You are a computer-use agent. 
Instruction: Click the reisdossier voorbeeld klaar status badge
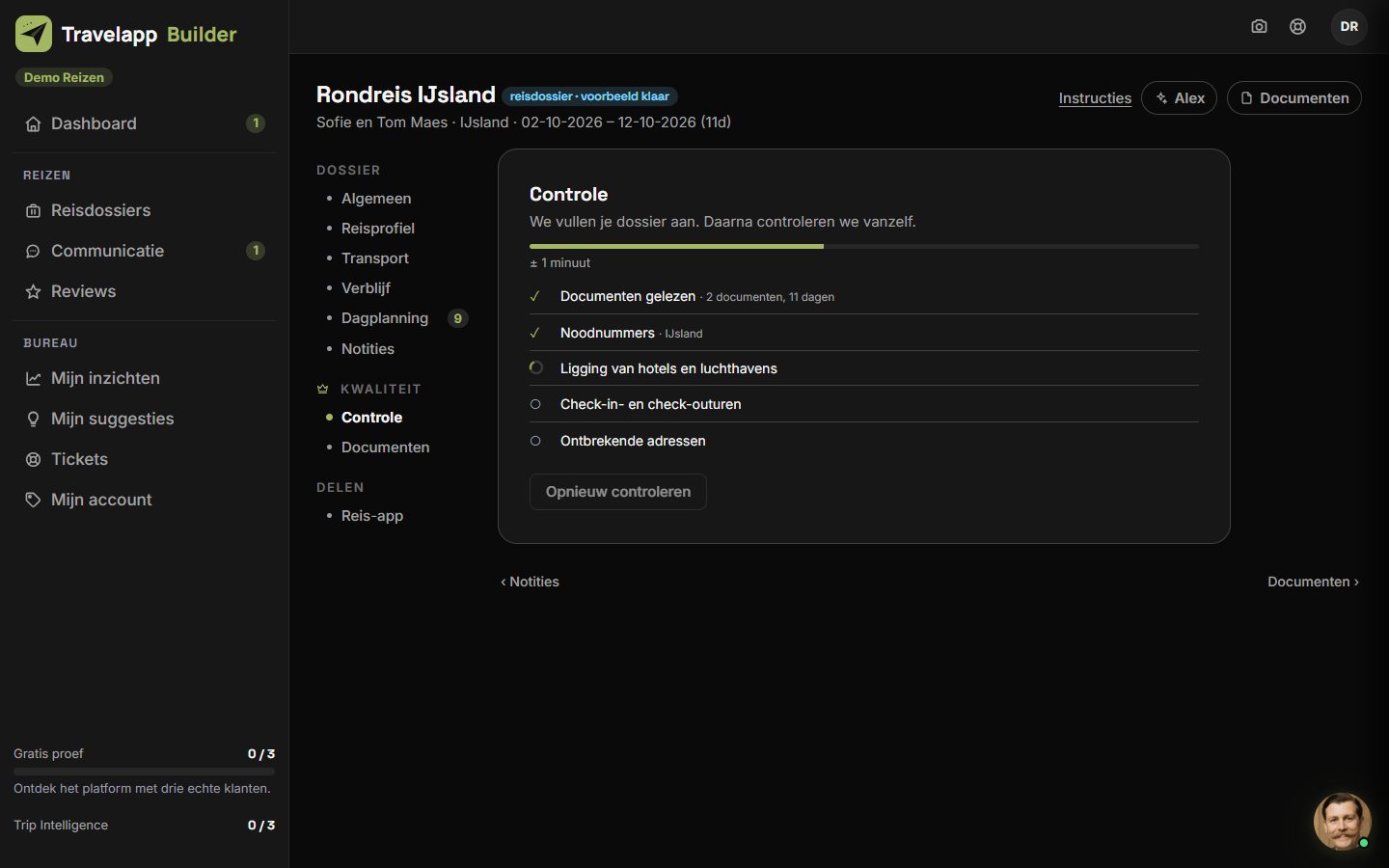click(589, 96)
